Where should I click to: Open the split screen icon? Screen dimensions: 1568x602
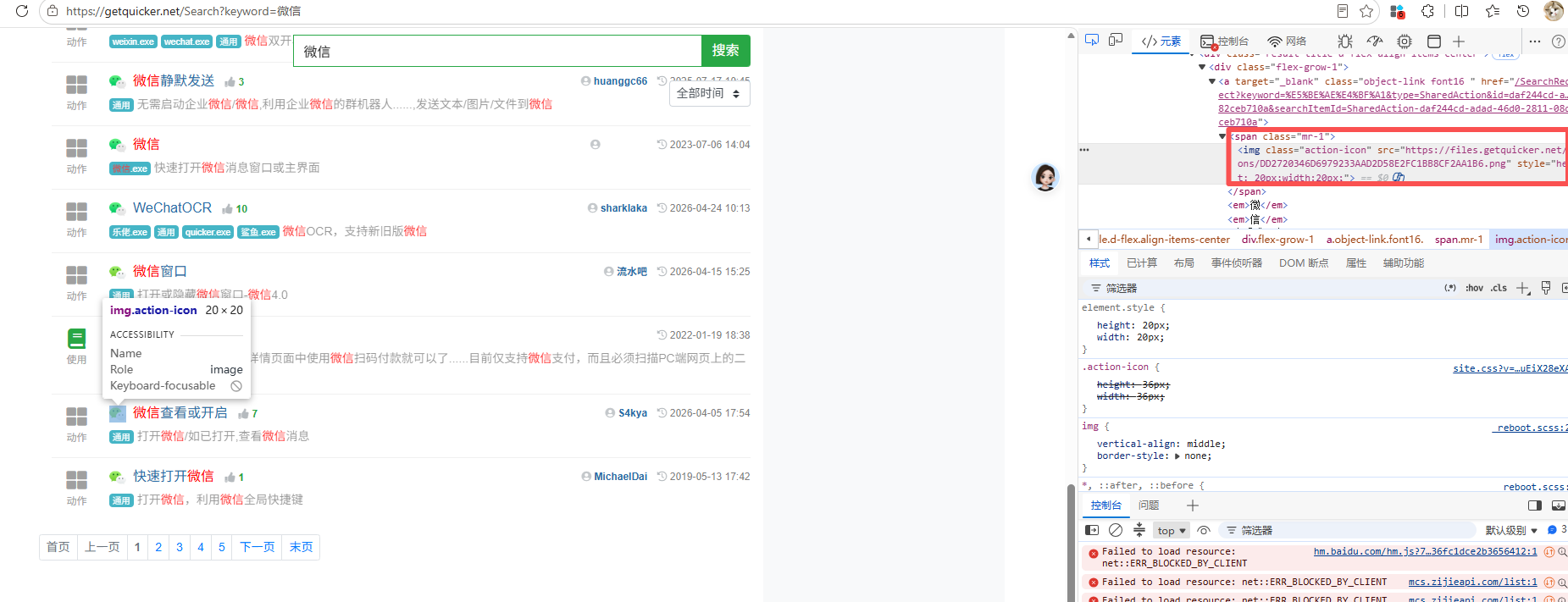(1461, 11)
